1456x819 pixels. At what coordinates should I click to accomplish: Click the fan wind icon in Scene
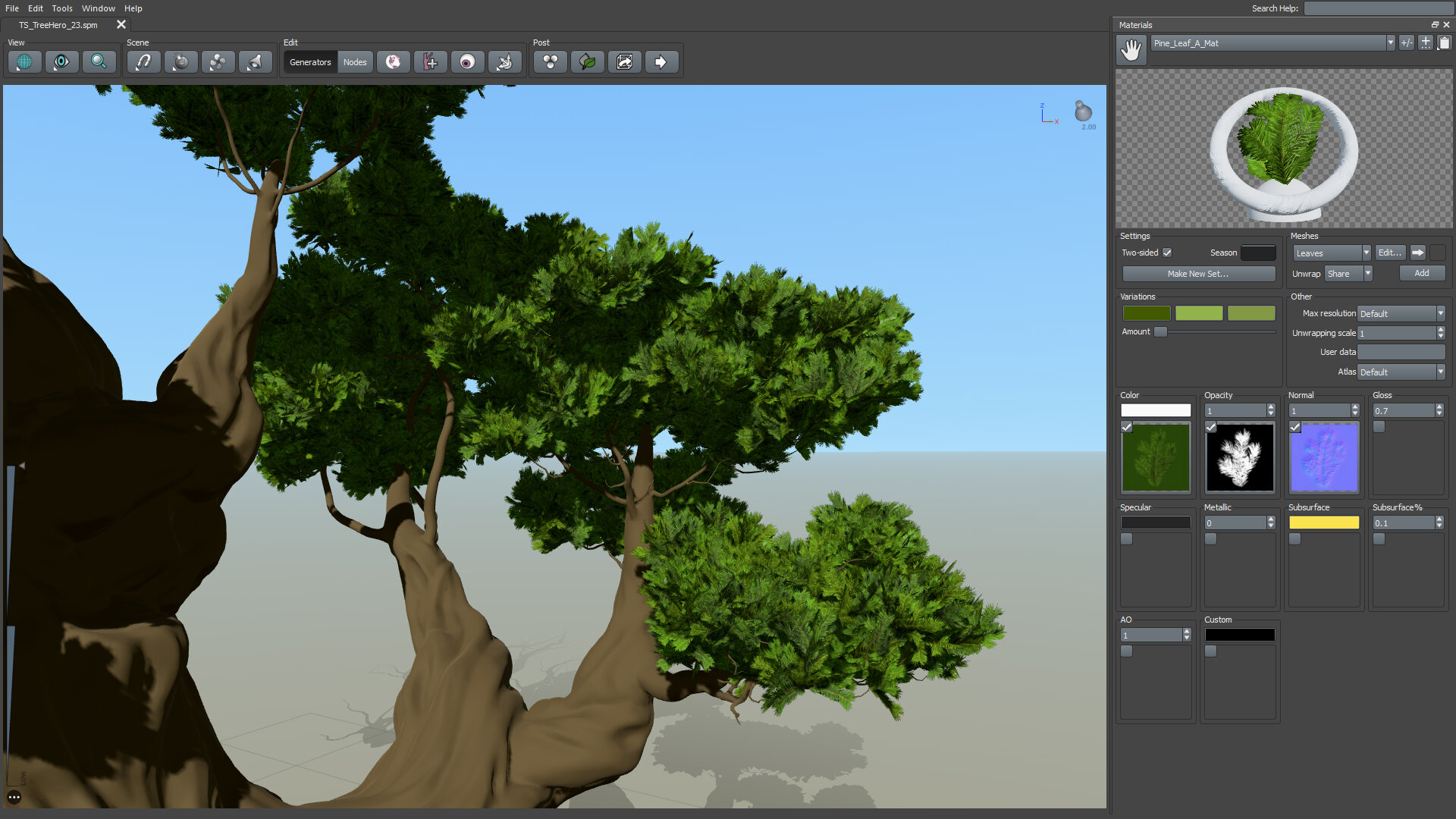point(218,62)
